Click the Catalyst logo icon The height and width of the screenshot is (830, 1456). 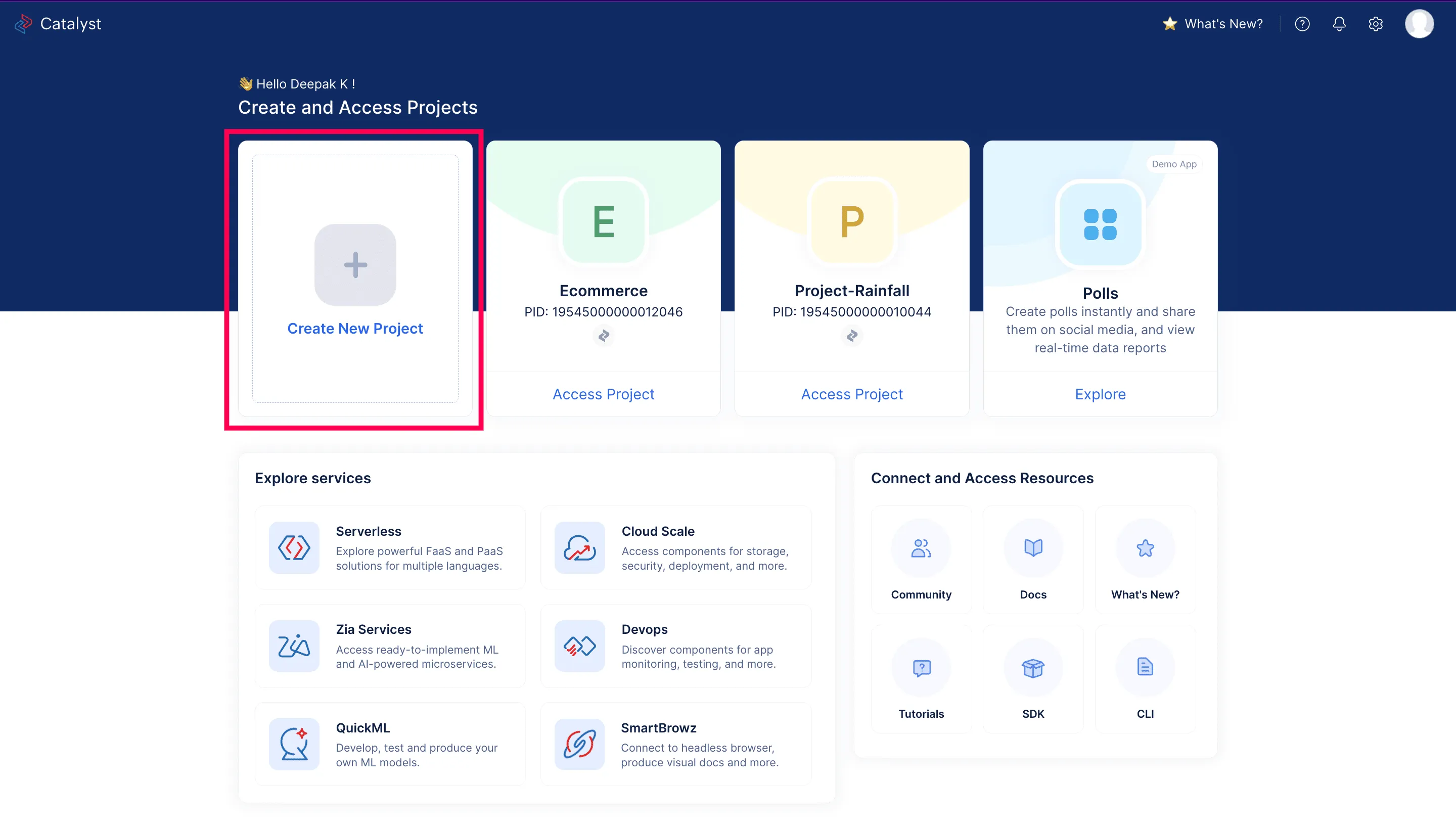[x=23, y=23]
